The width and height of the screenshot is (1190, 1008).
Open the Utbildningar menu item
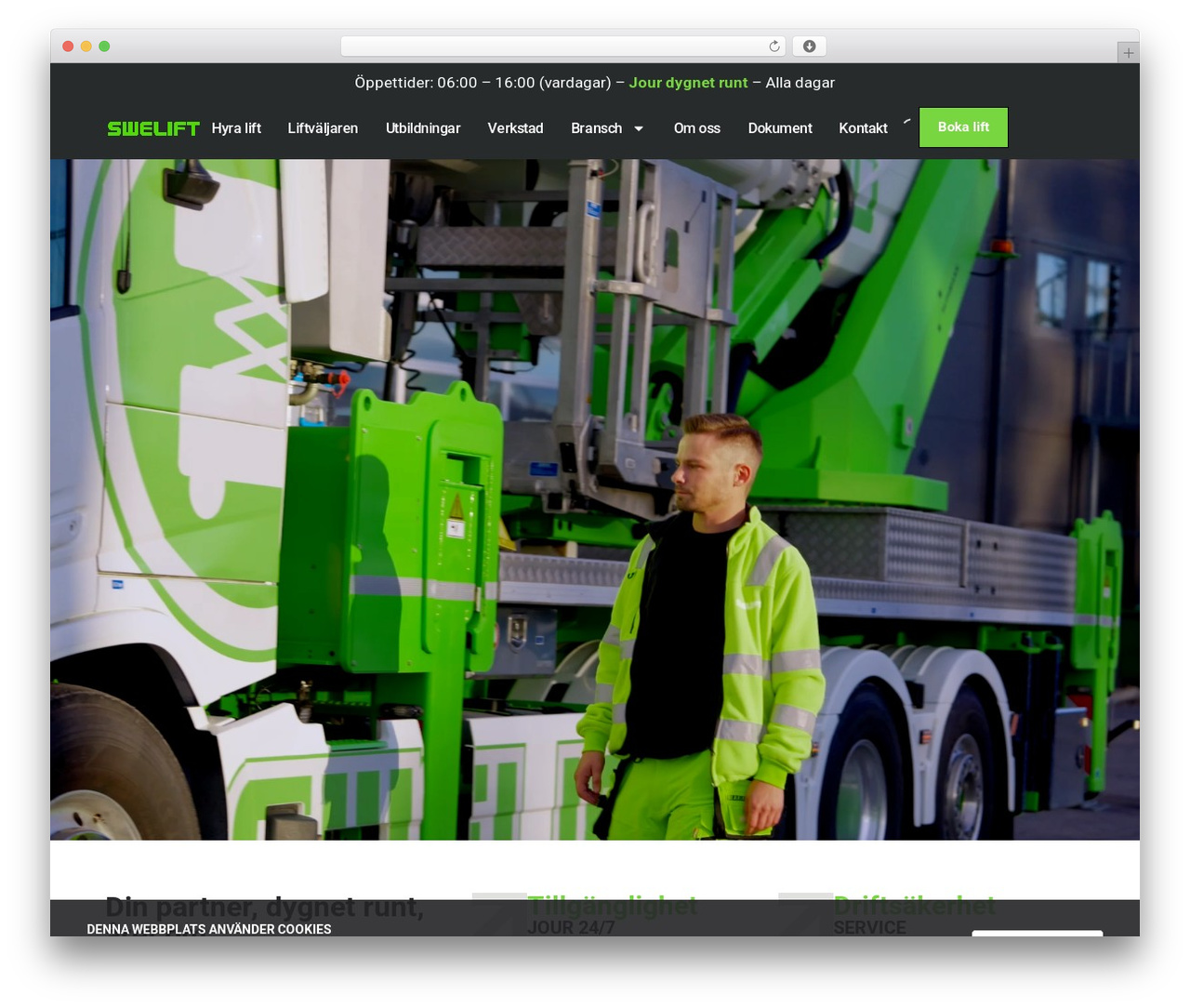(x=423, y=128)
